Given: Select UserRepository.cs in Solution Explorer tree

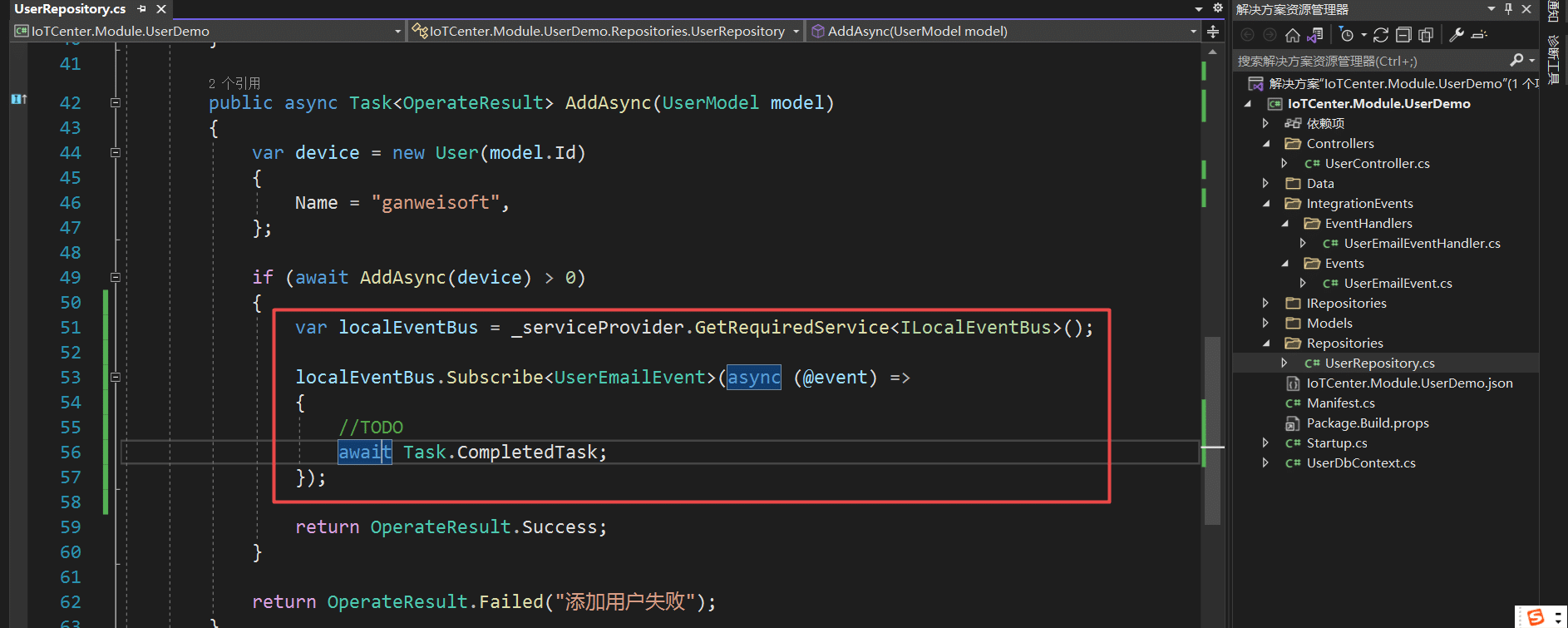Looking at the screenshot, I should (1380, 363).
